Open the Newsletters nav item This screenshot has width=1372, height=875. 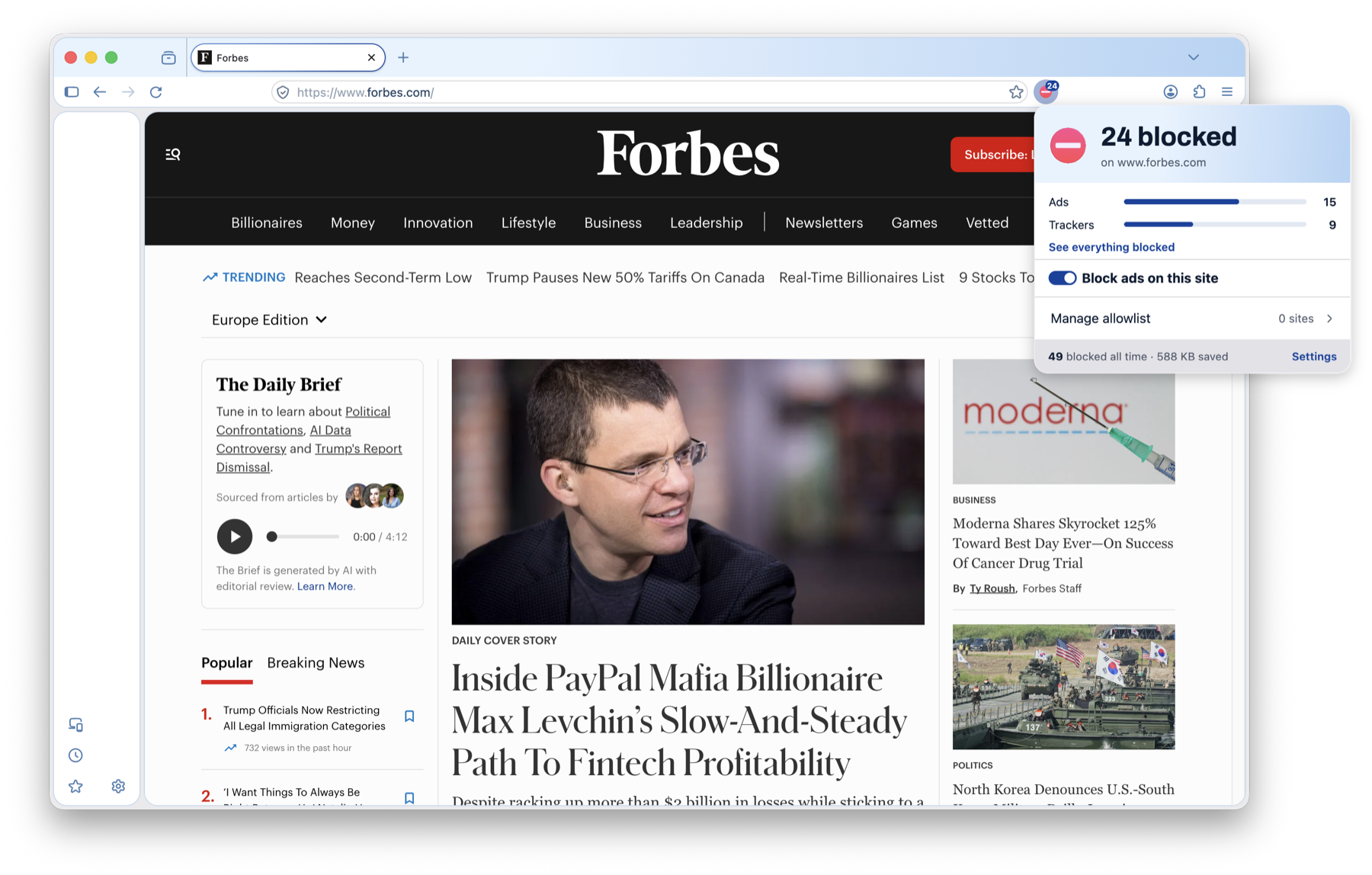pyautogui.click(x=824, y=223)
